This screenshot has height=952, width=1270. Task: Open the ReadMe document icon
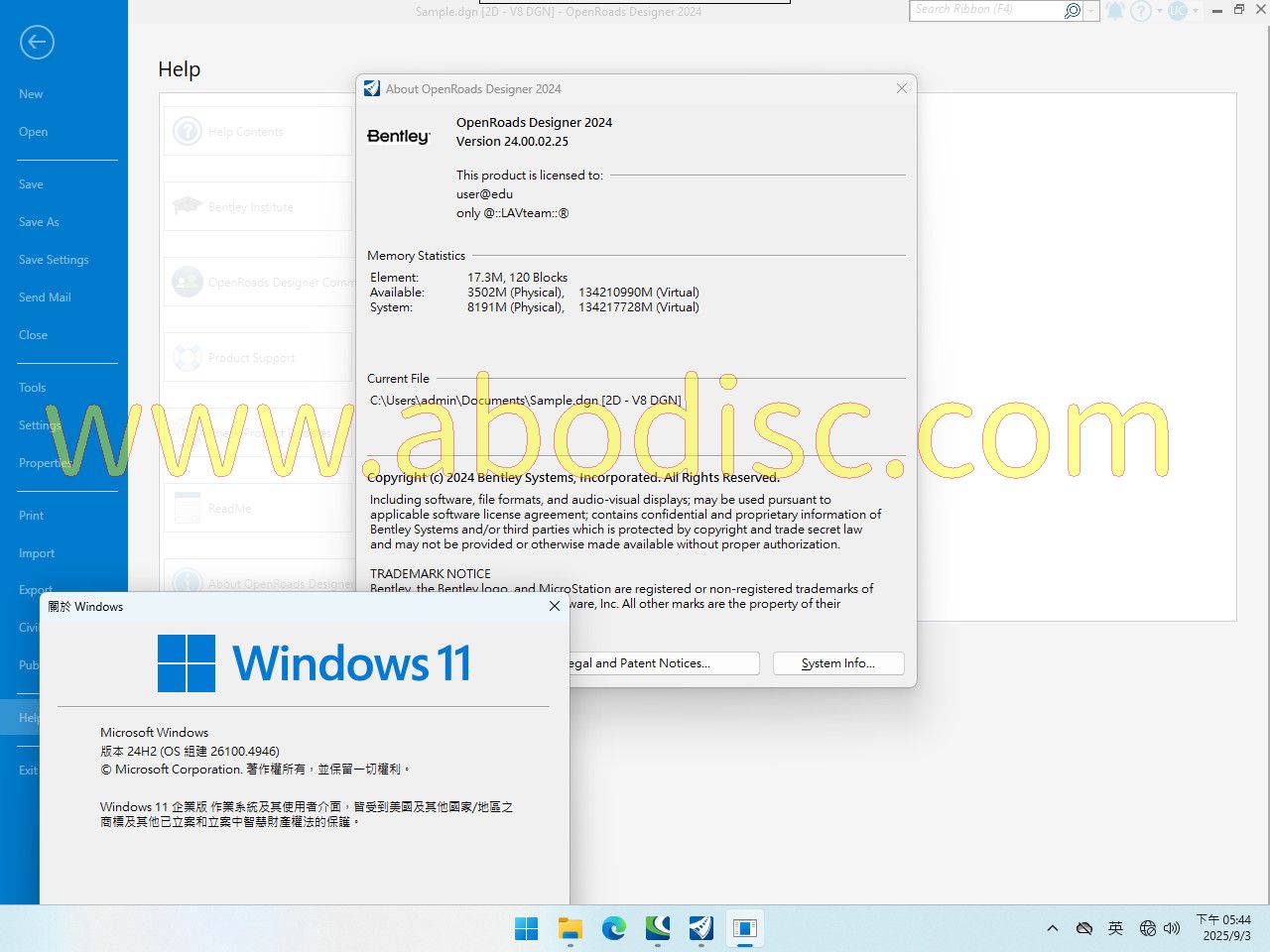[x=188, y=508]
